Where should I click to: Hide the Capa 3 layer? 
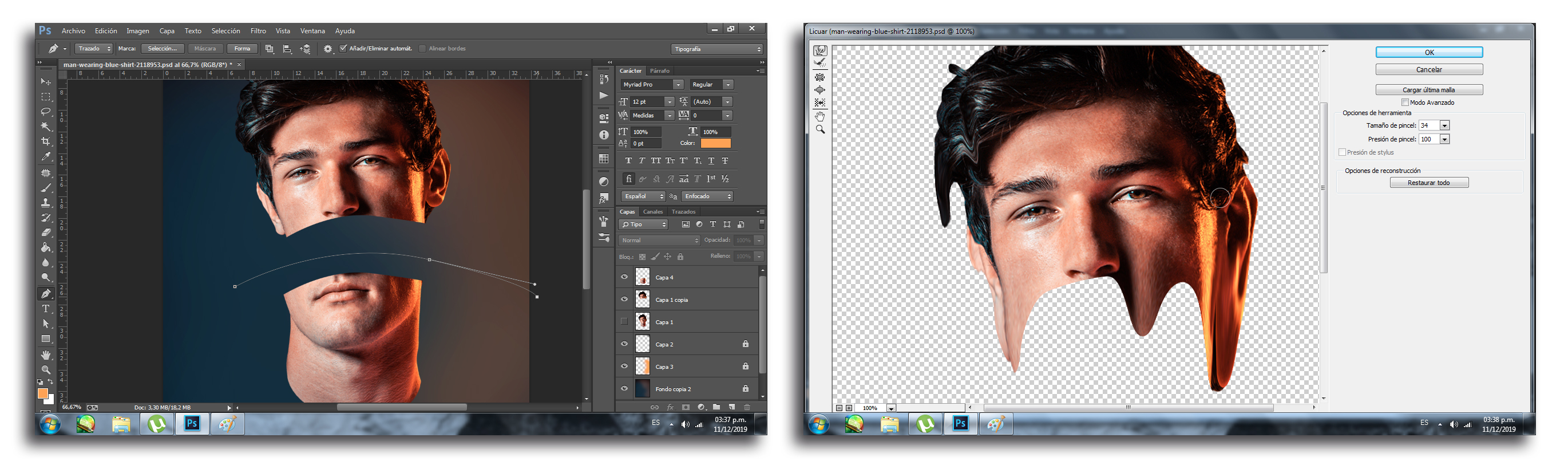pyautogui.click(x=624, y=367)
